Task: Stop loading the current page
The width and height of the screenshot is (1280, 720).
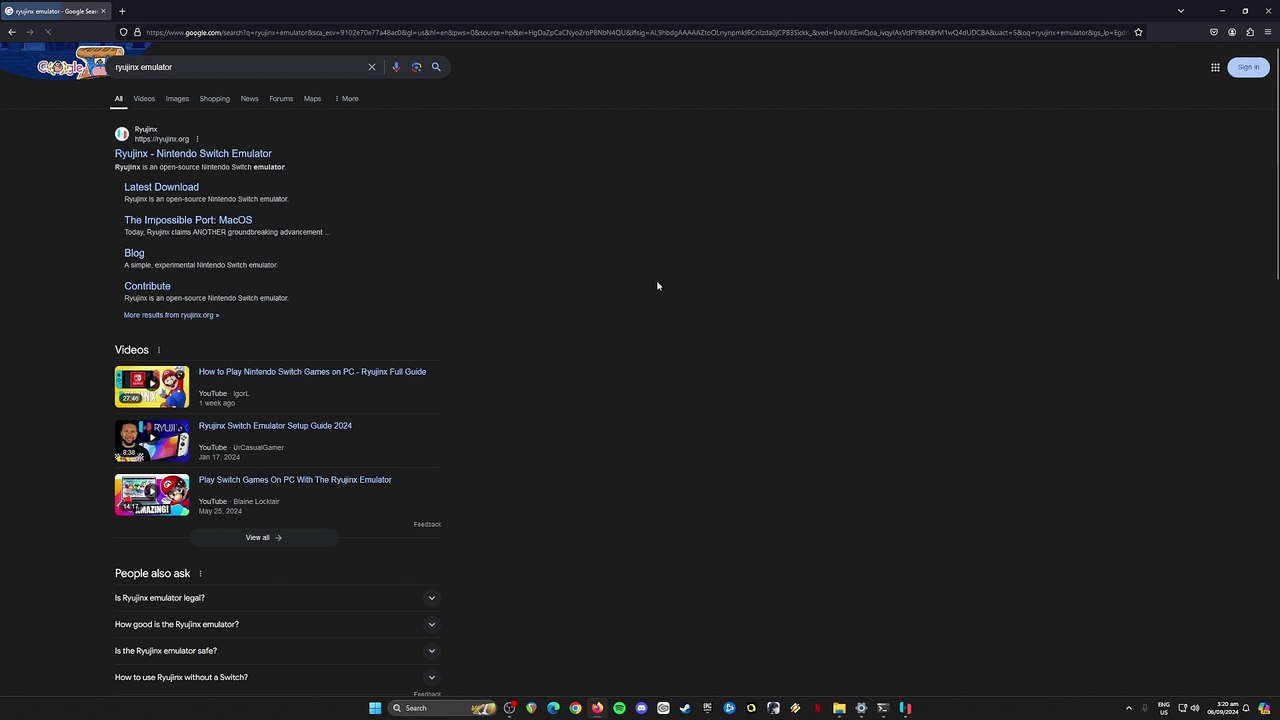Action: (48, 32)
